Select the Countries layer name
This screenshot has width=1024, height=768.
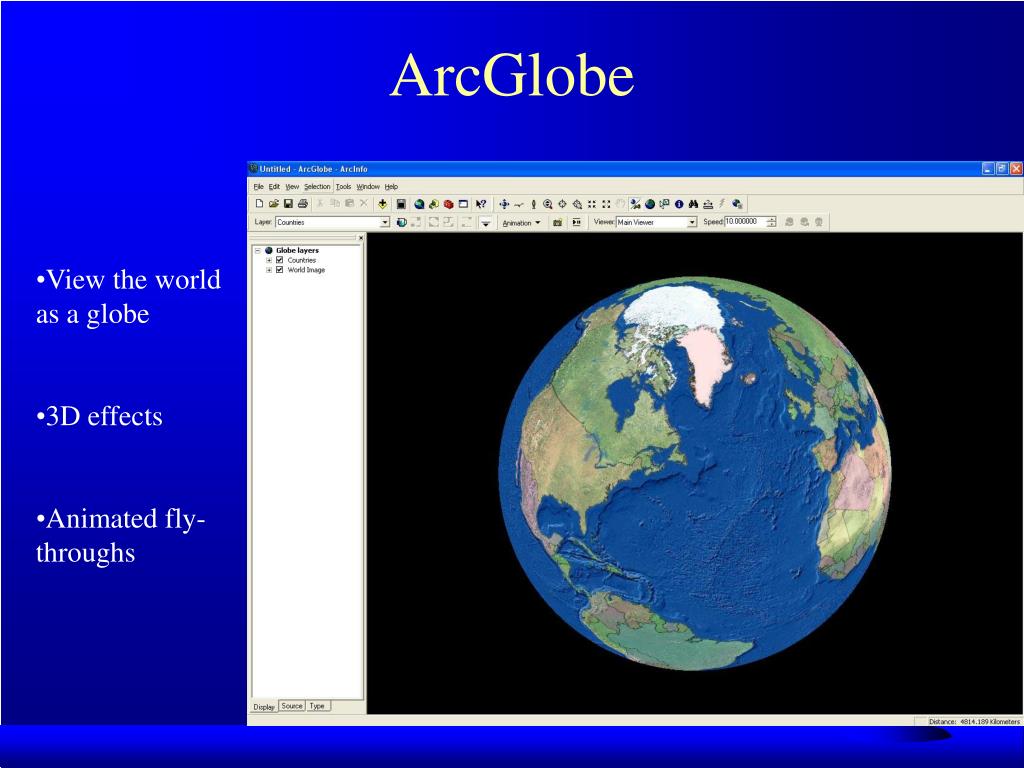click(302, 260)
